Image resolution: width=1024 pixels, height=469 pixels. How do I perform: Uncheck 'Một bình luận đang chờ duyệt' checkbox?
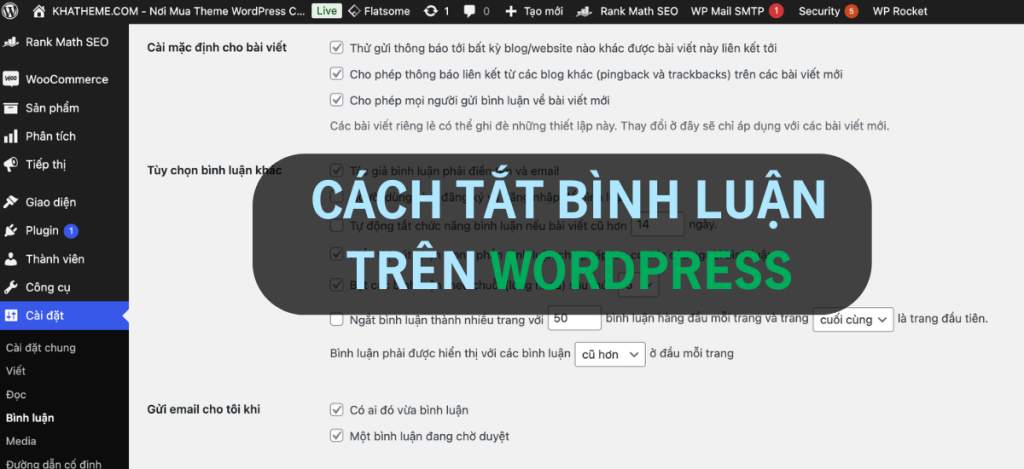(336, 436)
